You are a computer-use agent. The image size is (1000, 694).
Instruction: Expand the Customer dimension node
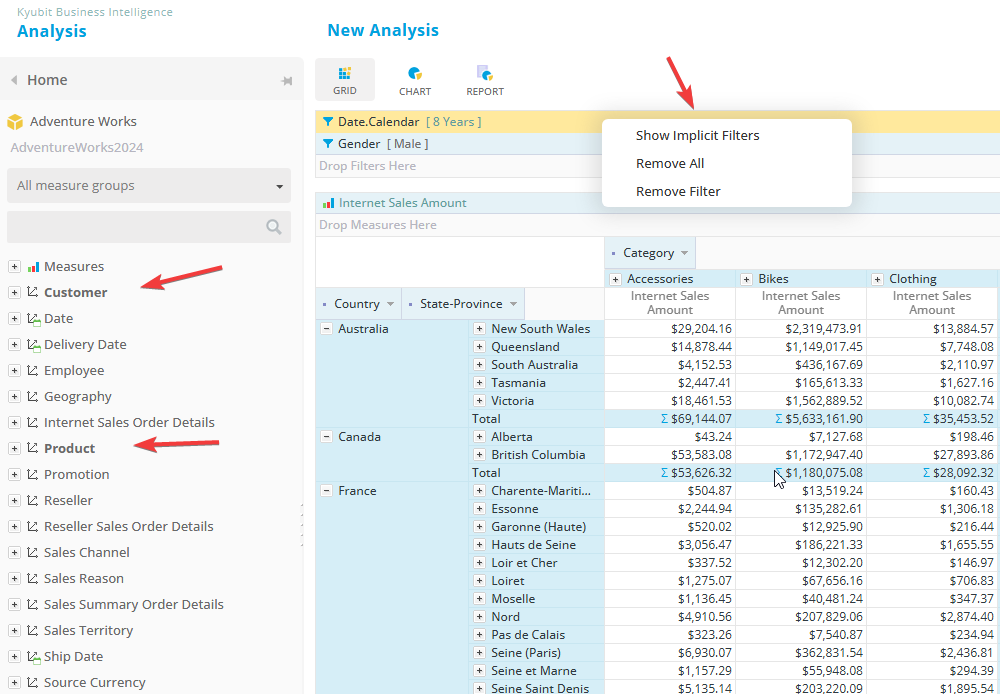tap(14, 293)
